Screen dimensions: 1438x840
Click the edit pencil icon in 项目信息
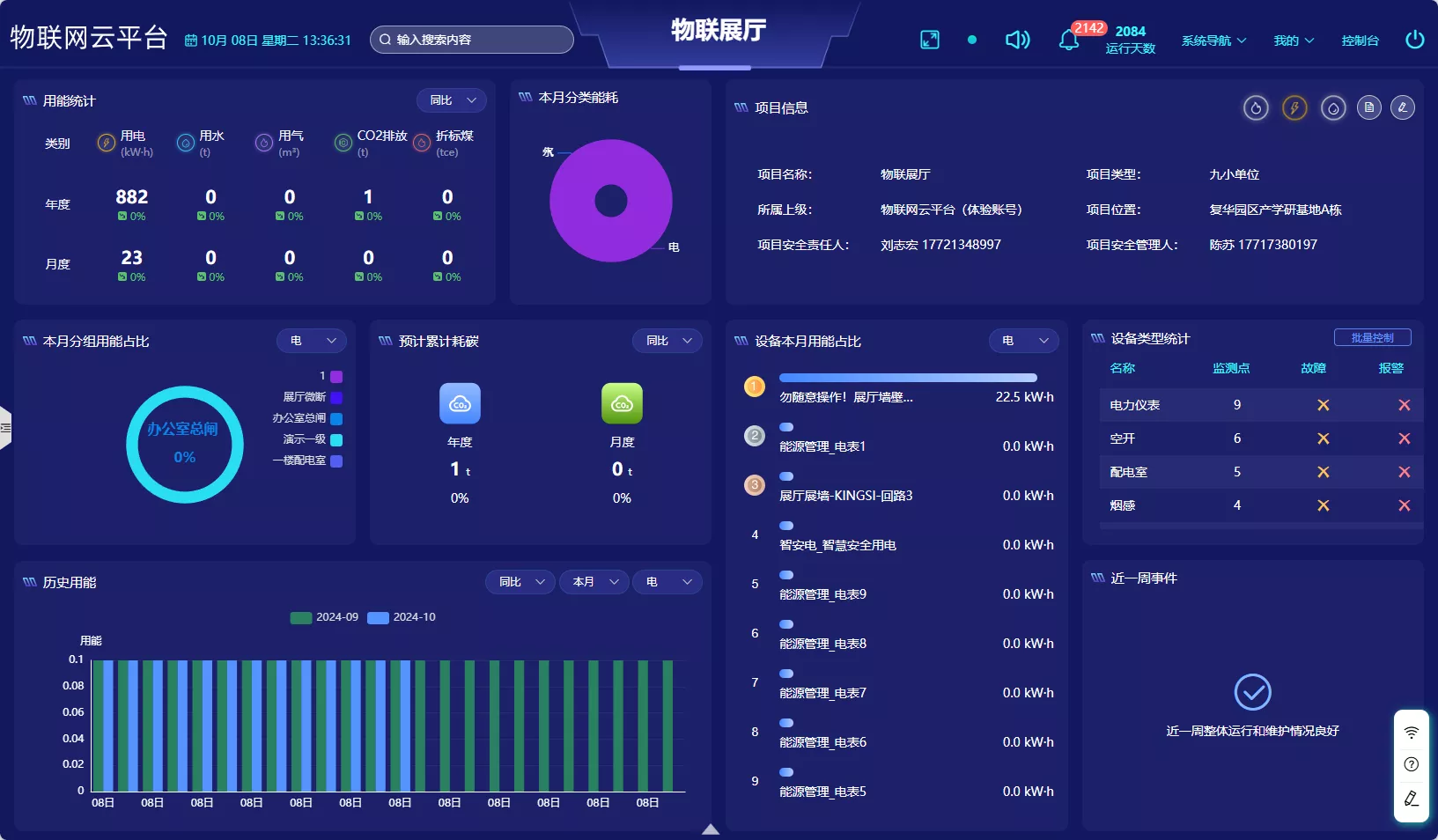[1403, 107]
